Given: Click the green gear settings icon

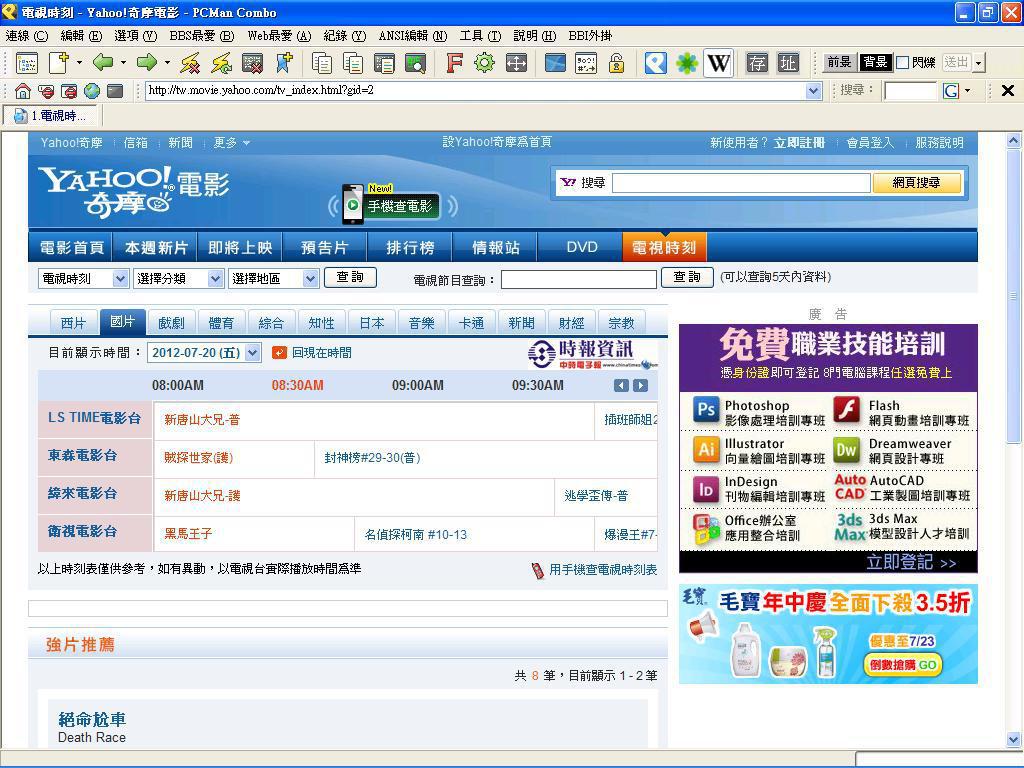Looking at the screenshot, I should [484, 63].
